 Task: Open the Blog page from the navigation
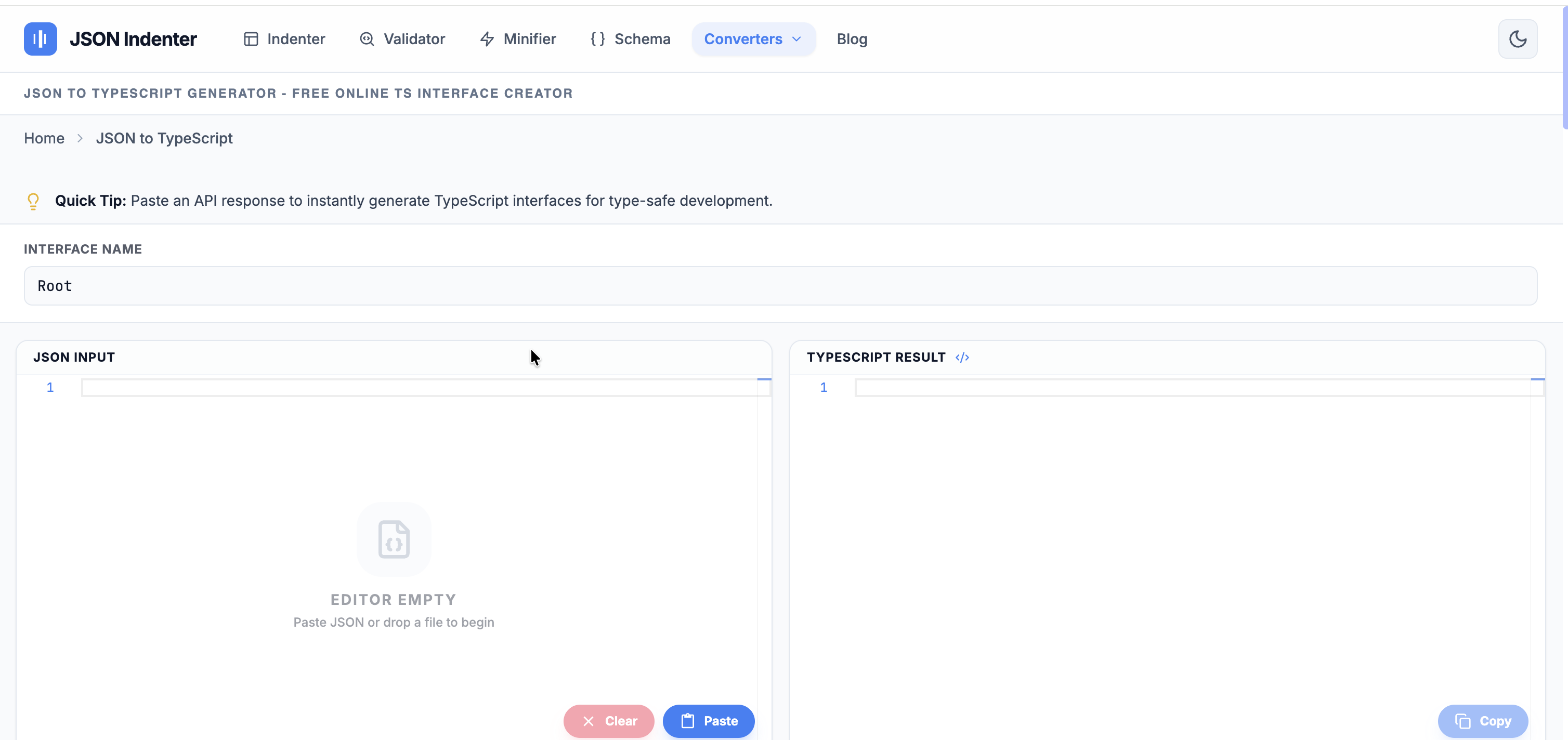[x=852, y=38]
